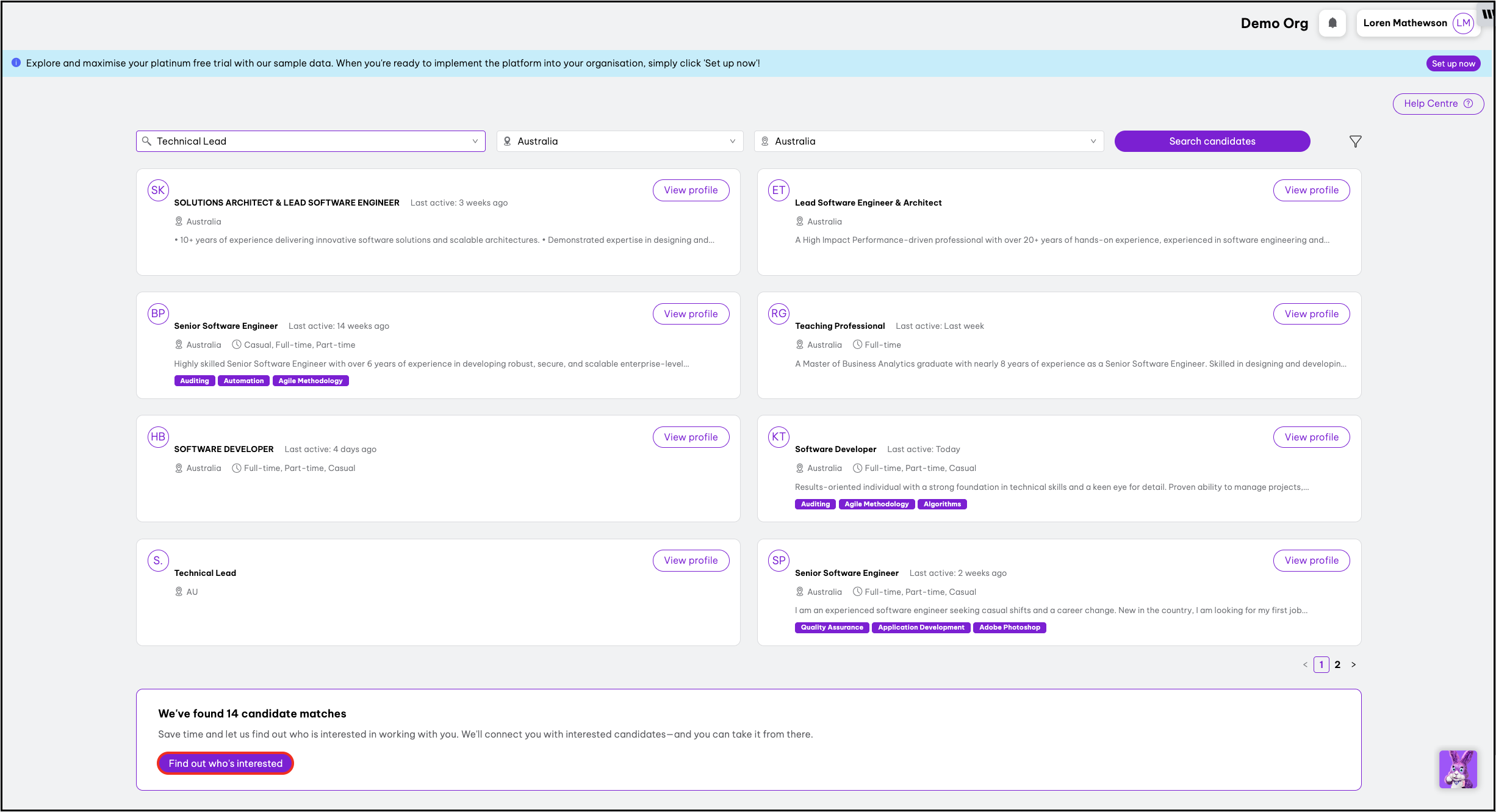Viewport: 1496px width, 812px height.
Task: Click the next page arrow
Action: (1353, 664)
